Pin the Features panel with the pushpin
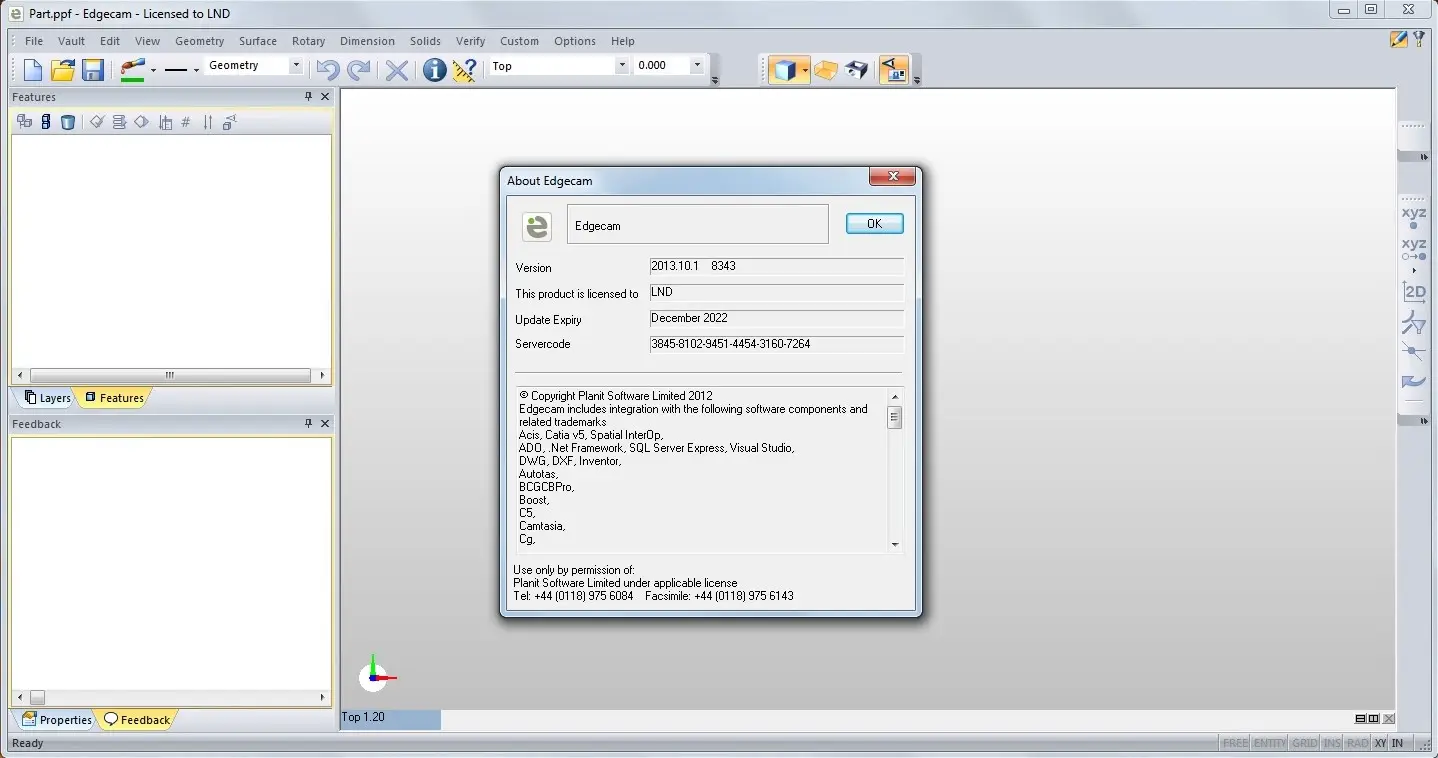Image resolution: width=1438 pixels, height=758 pixels. 308,96
